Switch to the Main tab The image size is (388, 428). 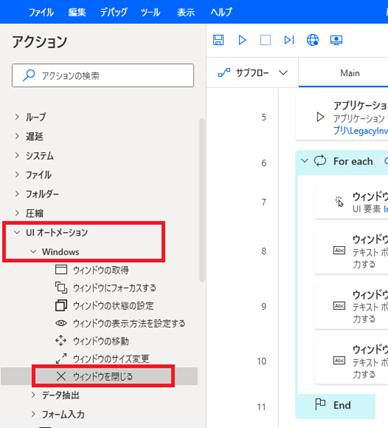(x=350, y=73)
